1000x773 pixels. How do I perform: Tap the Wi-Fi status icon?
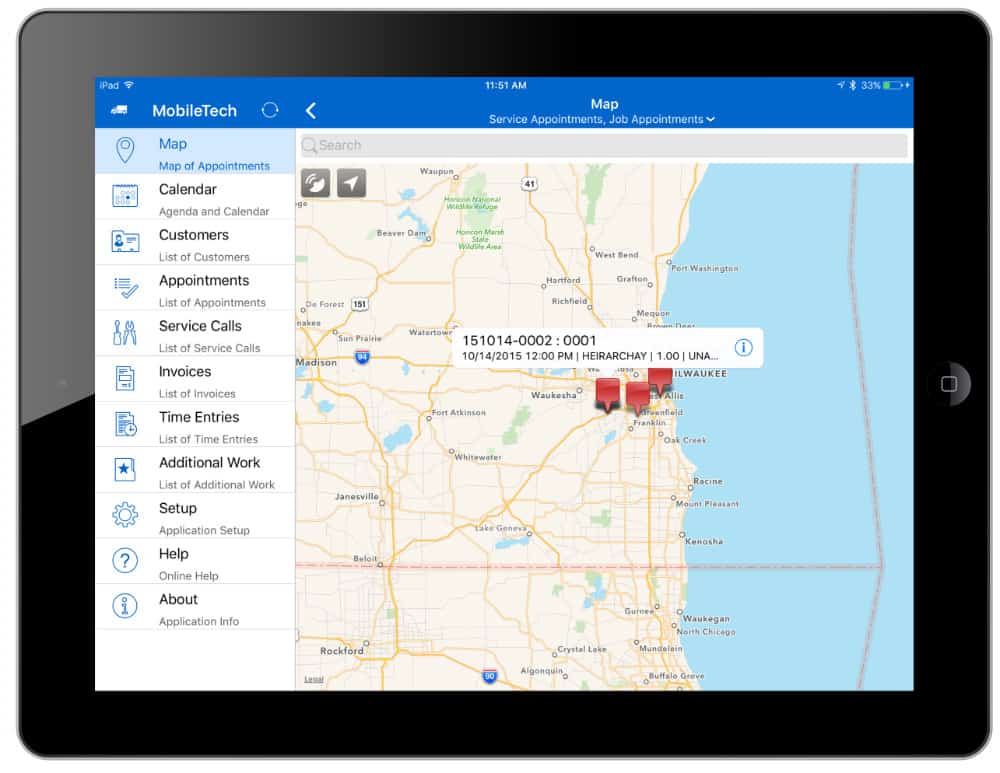129,85
